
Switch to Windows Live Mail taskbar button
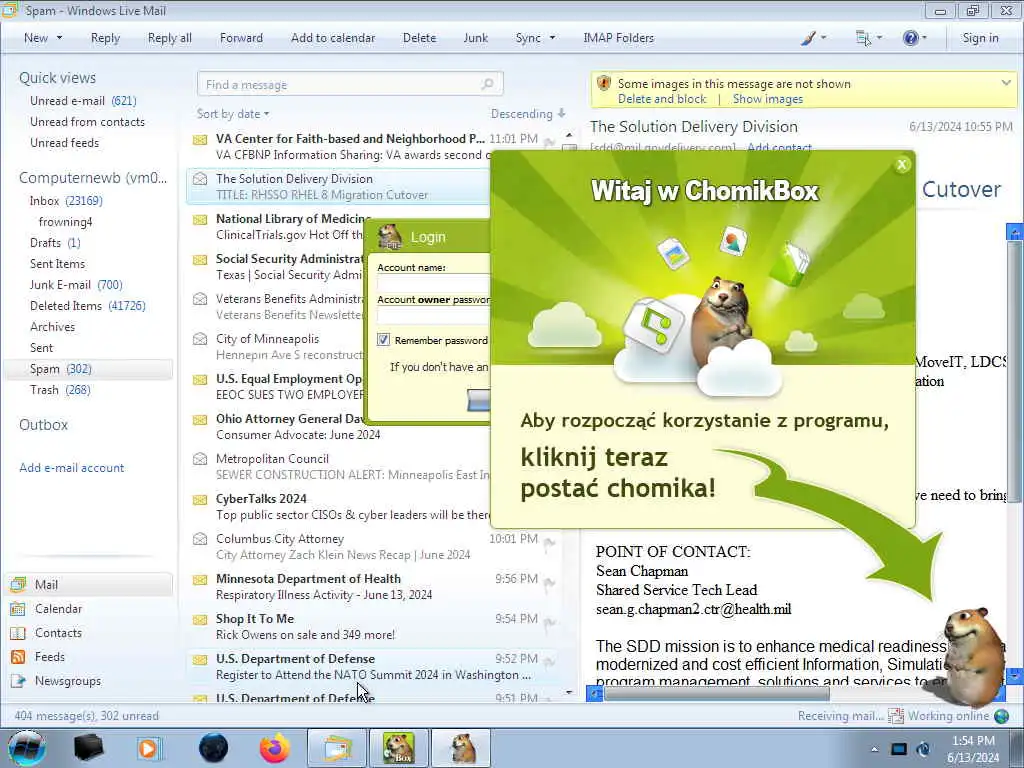(x=337, y=748)
